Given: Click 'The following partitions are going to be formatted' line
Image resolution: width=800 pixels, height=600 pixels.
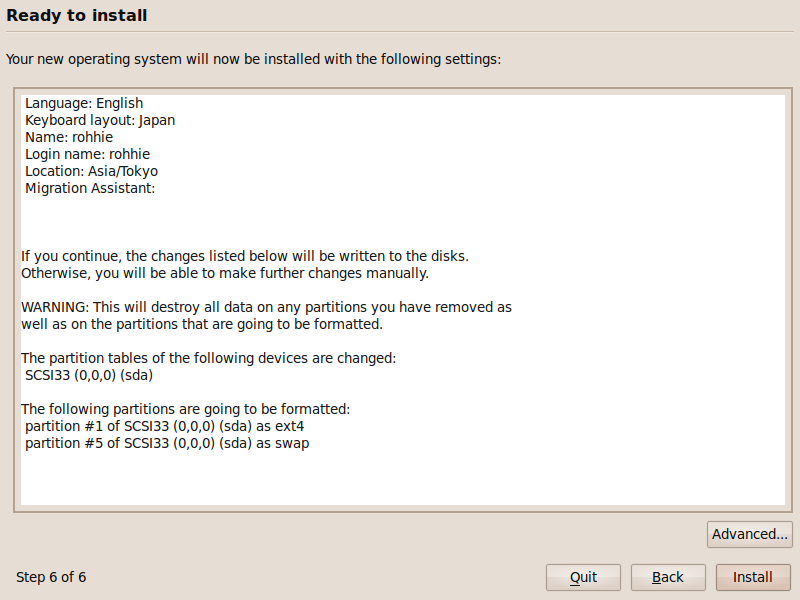Looking at the screenshot, I should point(186,409).
